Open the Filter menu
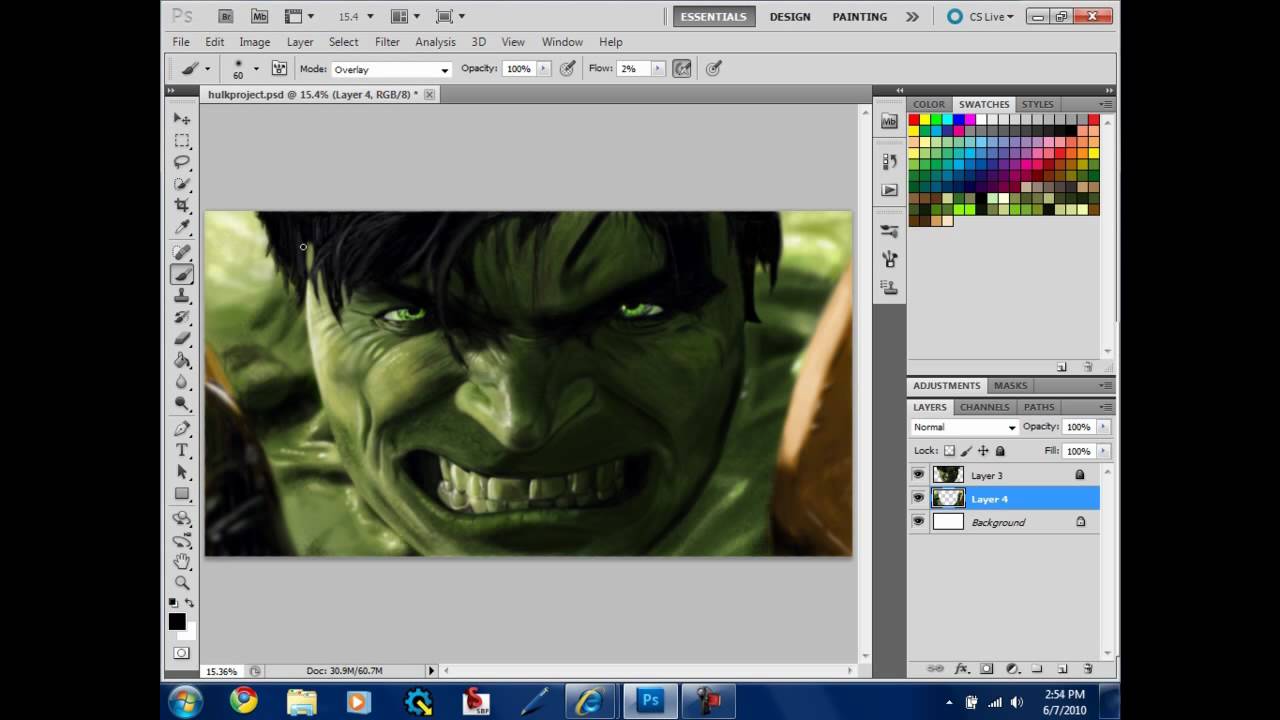 [387, 42]
